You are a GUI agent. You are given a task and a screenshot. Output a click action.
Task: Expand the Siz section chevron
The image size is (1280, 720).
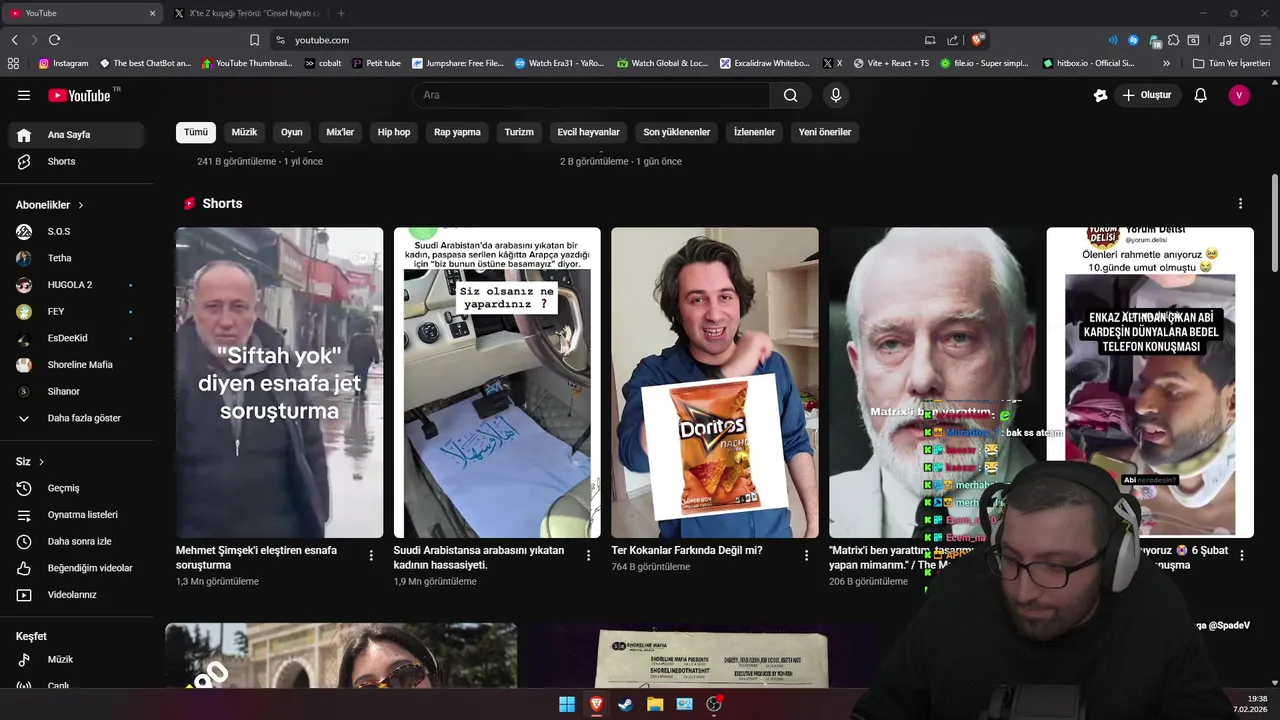pyautogui.click(x=42, y=462)
